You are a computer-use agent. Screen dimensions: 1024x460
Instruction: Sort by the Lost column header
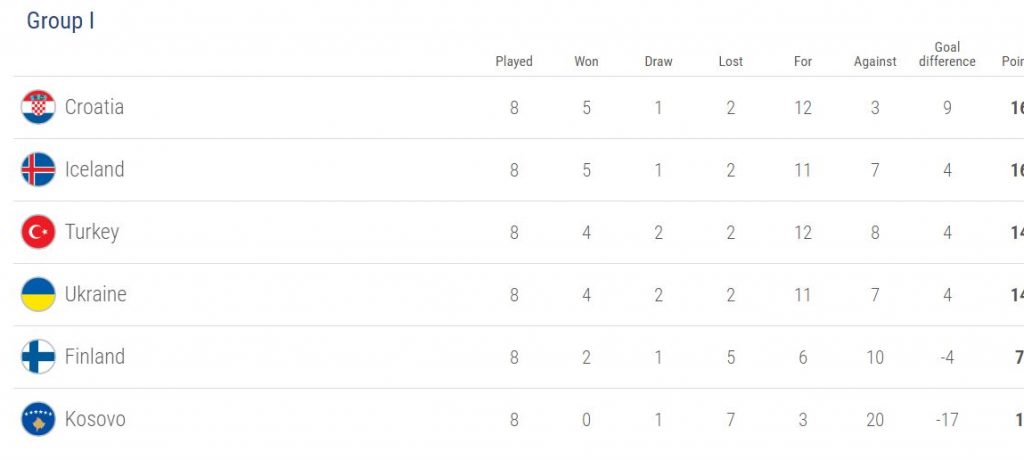(731, 62)
